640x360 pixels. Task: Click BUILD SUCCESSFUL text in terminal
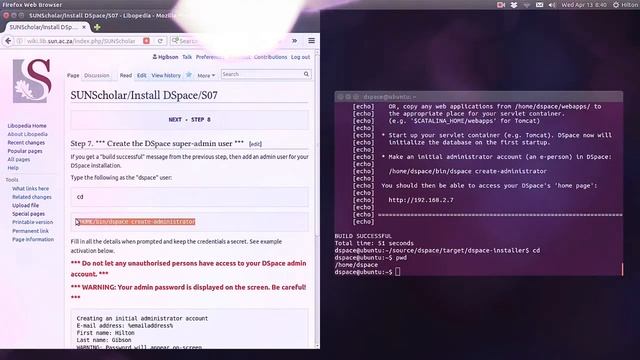[x=363, y=236]
